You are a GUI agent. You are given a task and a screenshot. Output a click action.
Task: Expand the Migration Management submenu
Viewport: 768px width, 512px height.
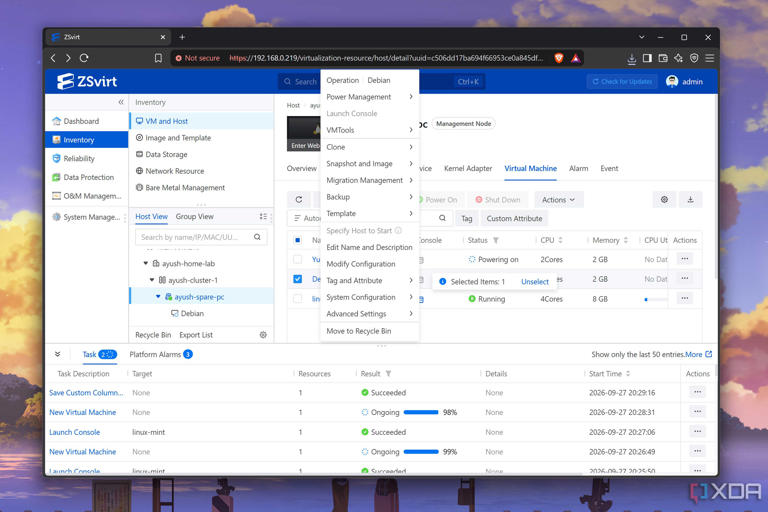[x=370, y=180]
